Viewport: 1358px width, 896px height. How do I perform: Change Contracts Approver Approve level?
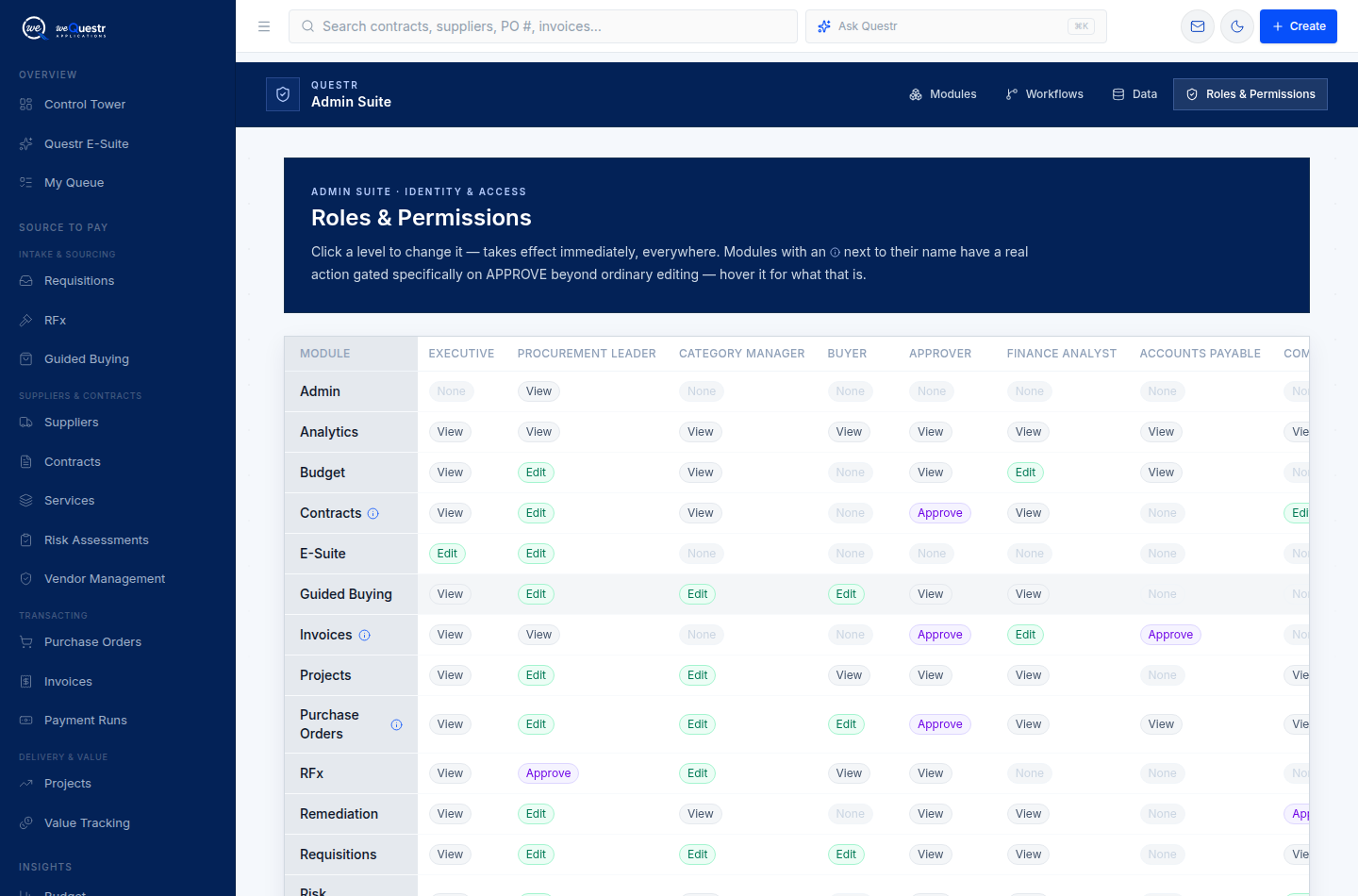[x=940, y=513]
